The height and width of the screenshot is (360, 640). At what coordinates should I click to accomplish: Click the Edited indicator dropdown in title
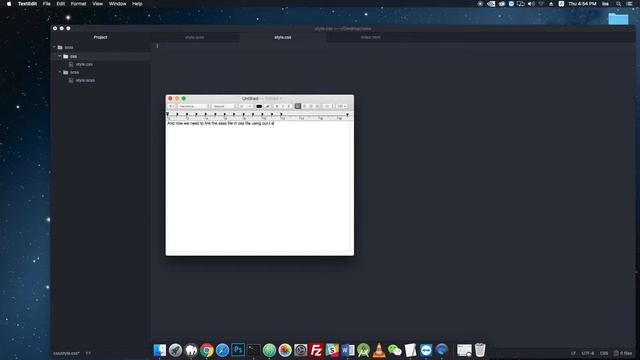273,98
